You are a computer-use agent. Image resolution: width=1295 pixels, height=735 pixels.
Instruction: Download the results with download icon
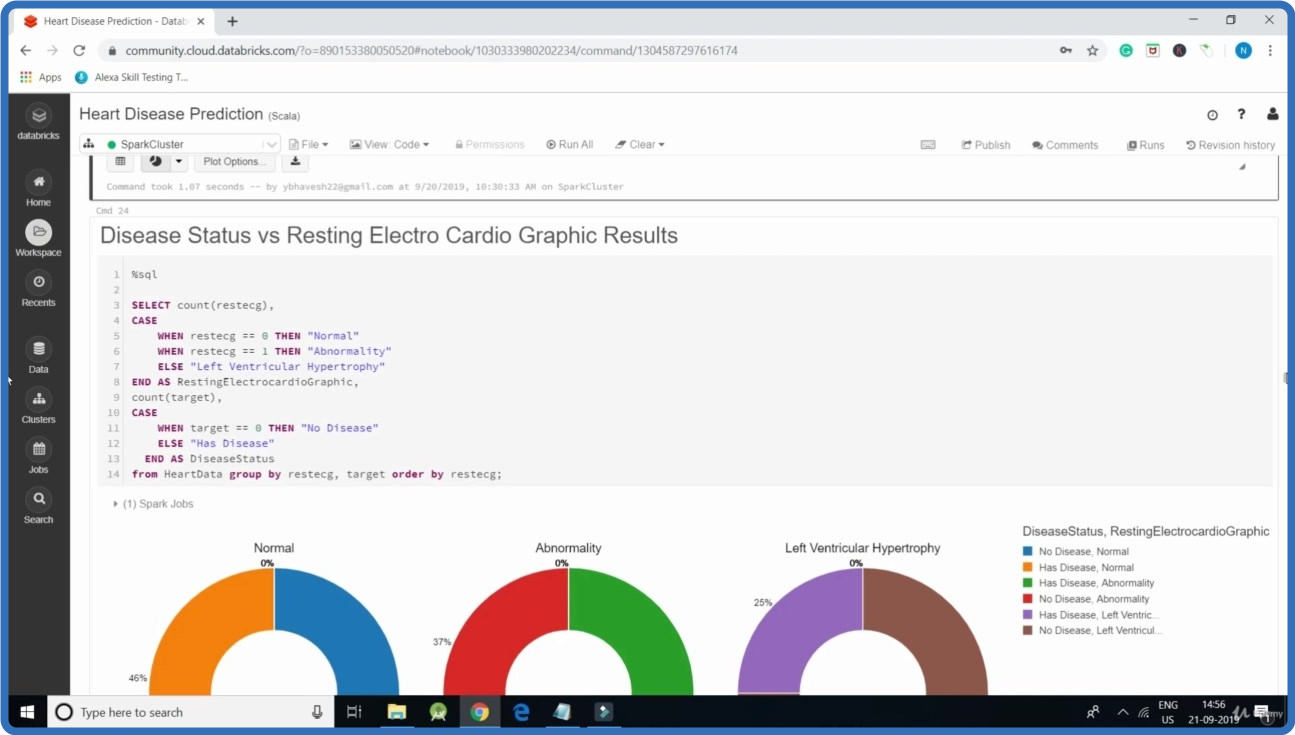tap(295, 161)
